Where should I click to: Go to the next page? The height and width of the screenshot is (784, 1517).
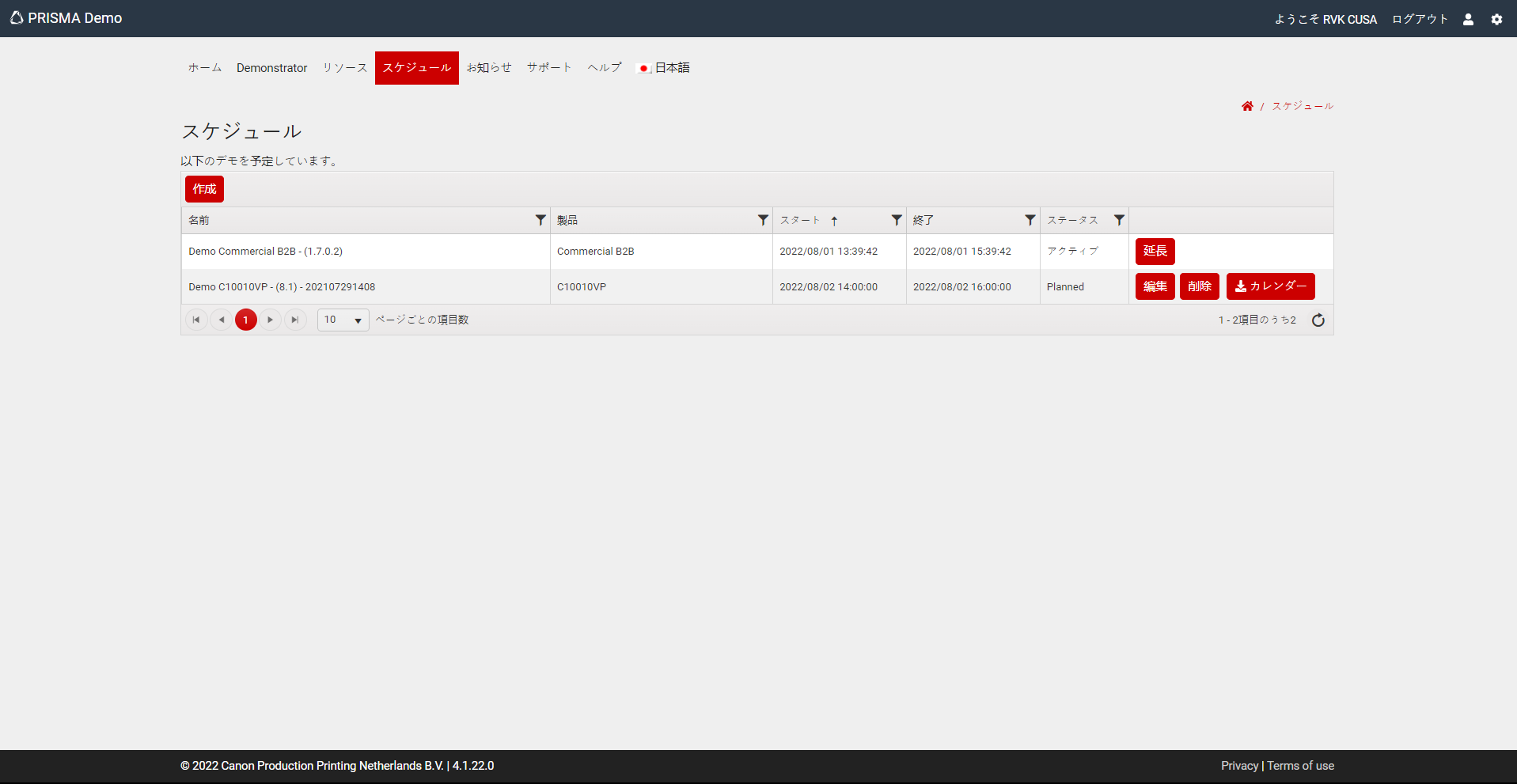click(x=271, y=320)
